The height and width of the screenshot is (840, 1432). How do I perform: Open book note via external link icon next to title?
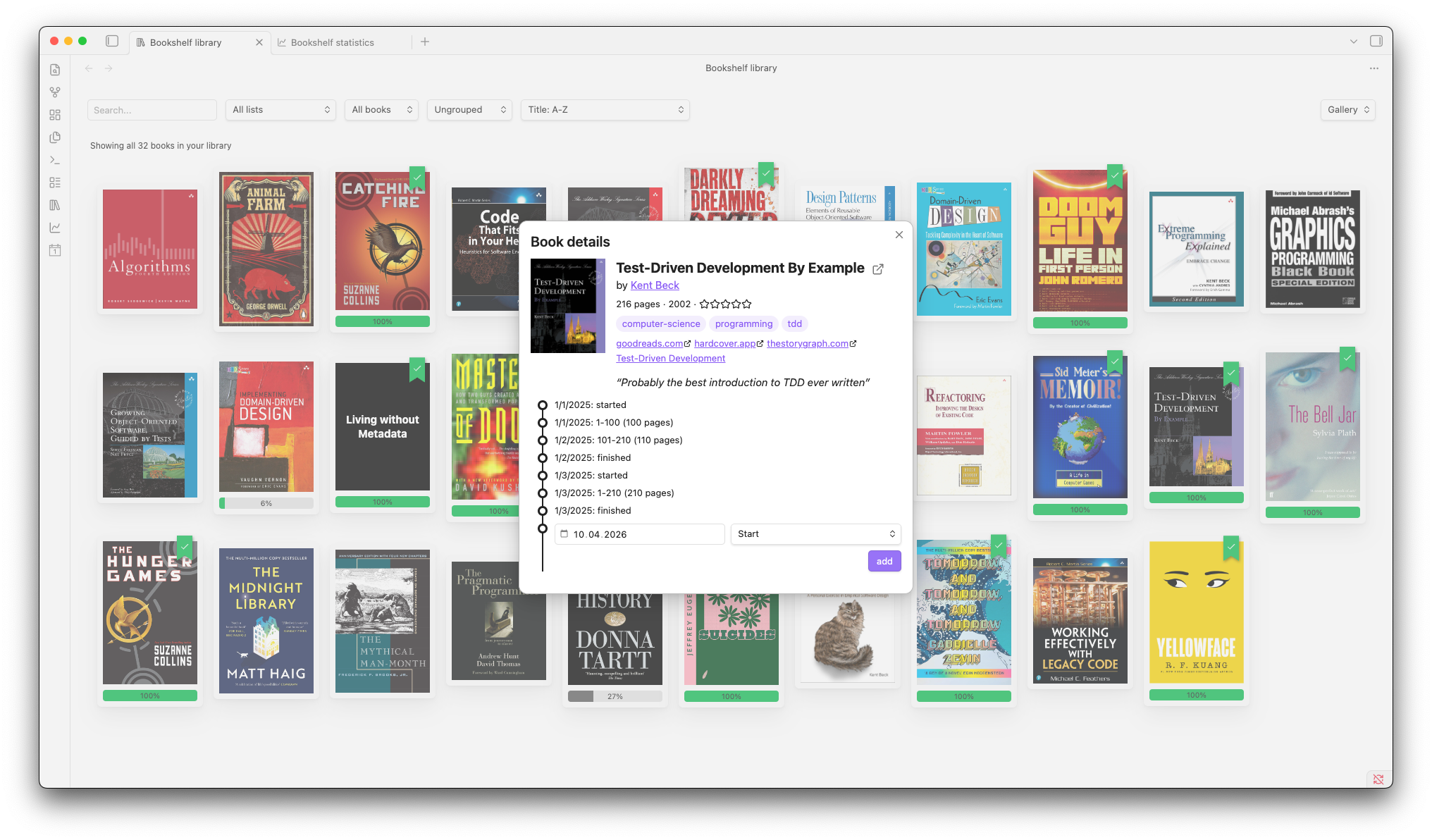[878, 269]
